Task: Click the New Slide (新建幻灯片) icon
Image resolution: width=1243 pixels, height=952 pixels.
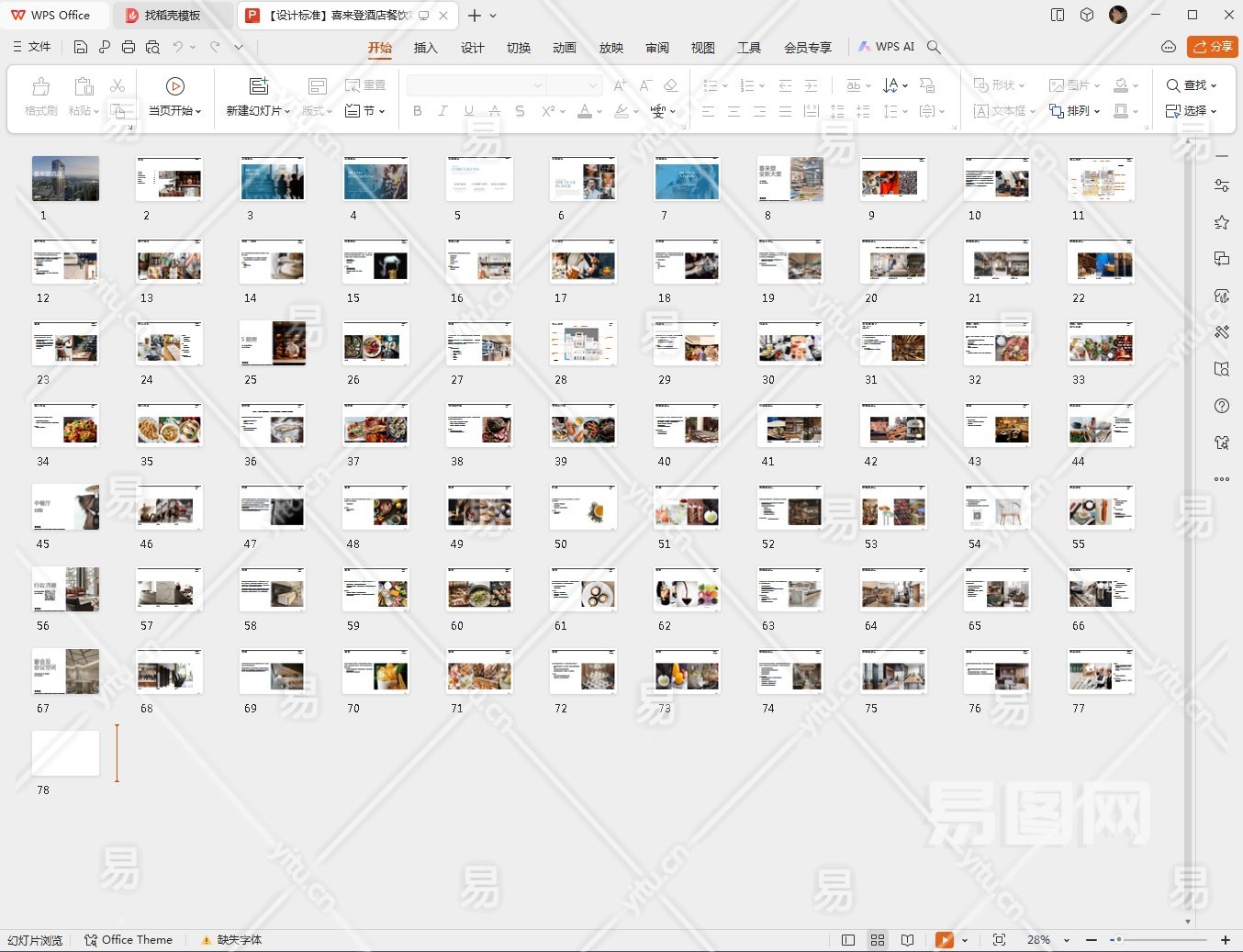Action: (259, 86)
